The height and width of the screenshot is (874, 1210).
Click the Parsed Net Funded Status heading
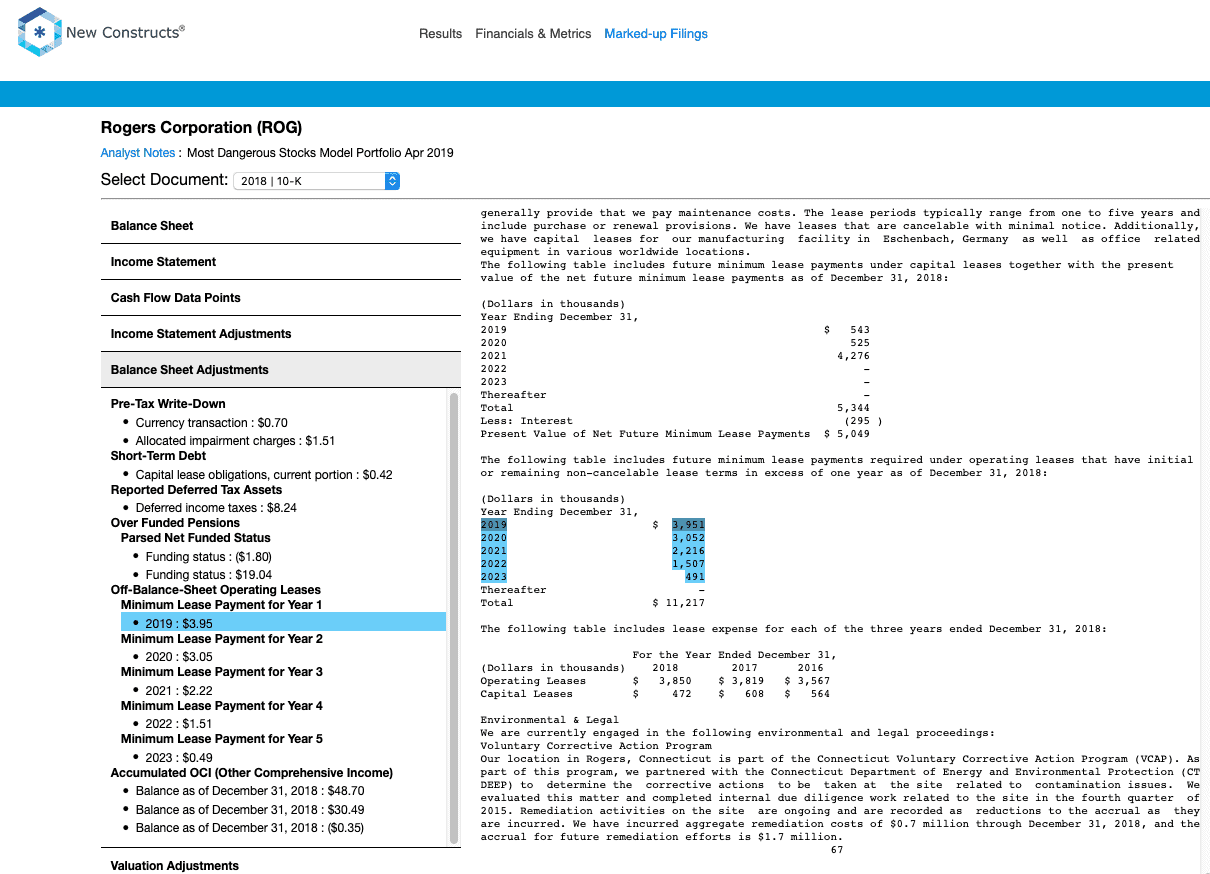[x=196, y=538]
